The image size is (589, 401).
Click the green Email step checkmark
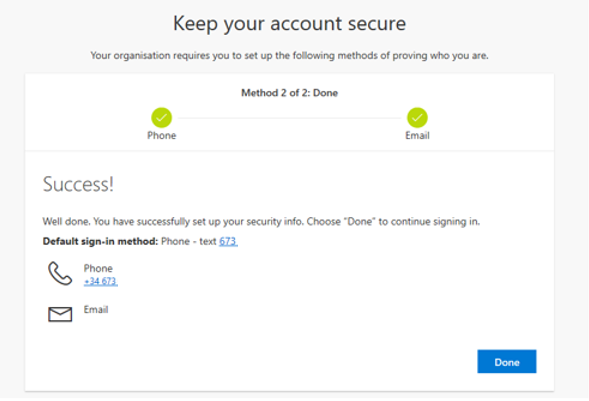click(x=417, y=118)
